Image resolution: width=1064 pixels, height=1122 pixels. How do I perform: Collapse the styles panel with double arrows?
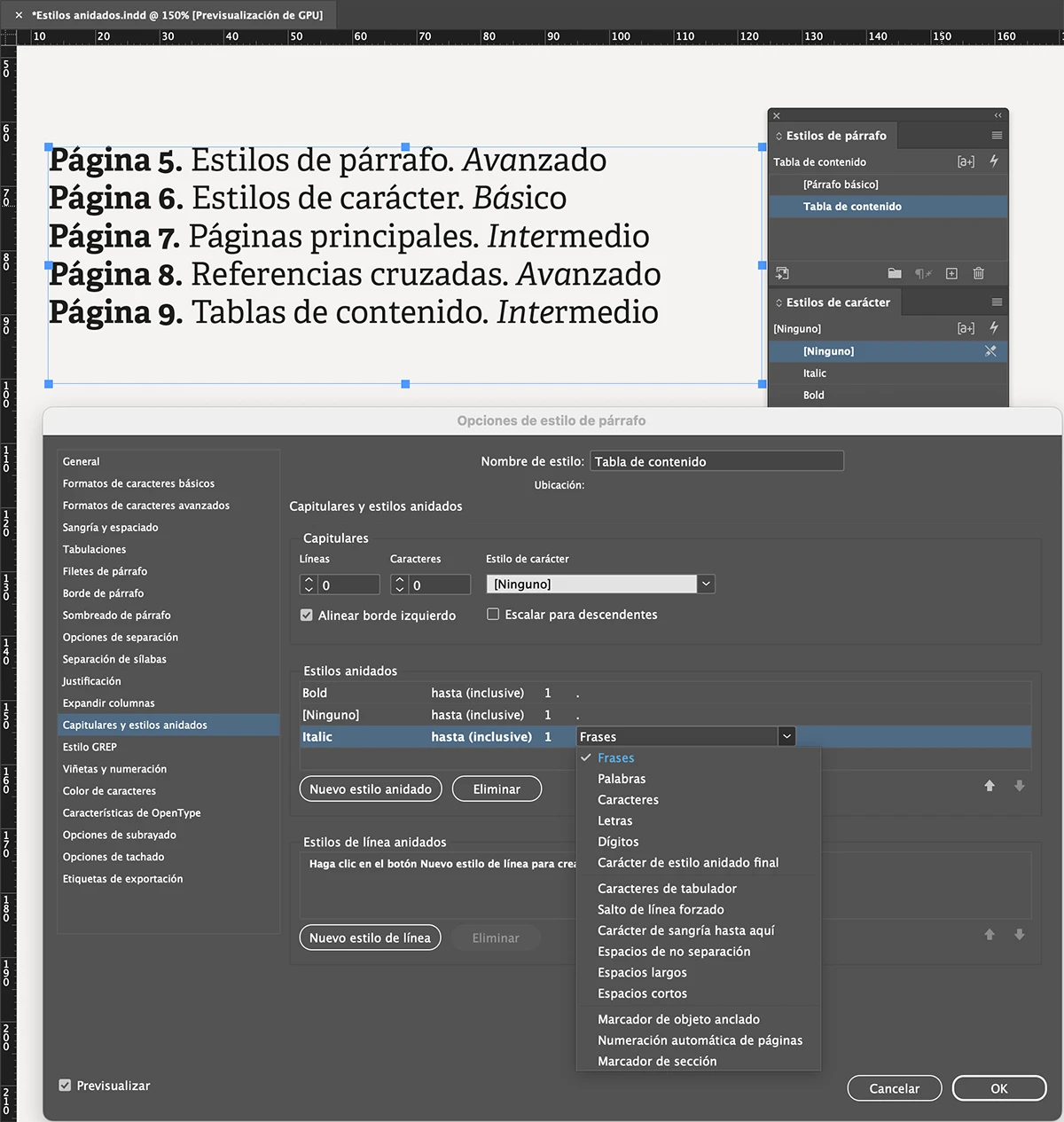(998, 115)
